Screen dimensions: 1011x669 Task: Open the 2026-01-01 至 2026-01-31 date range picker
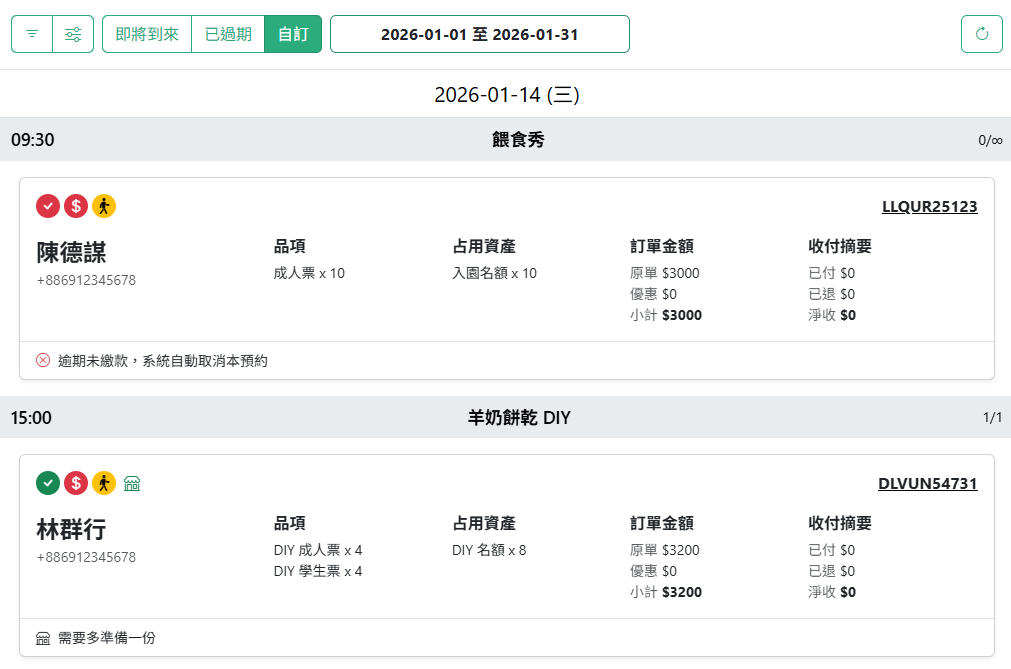point(479,33)
